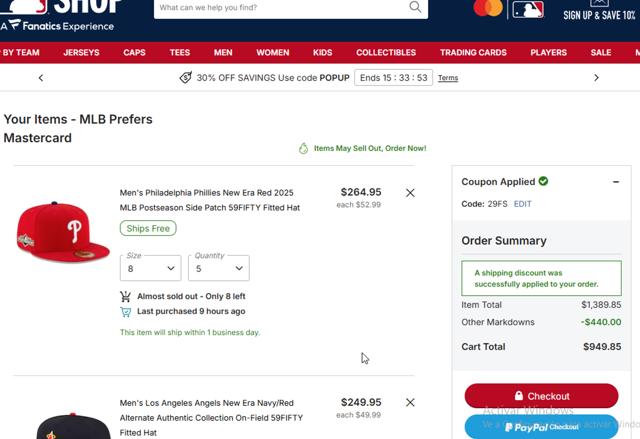
Task: Collapse the Coupon Applied section
Action: [616, 182]
